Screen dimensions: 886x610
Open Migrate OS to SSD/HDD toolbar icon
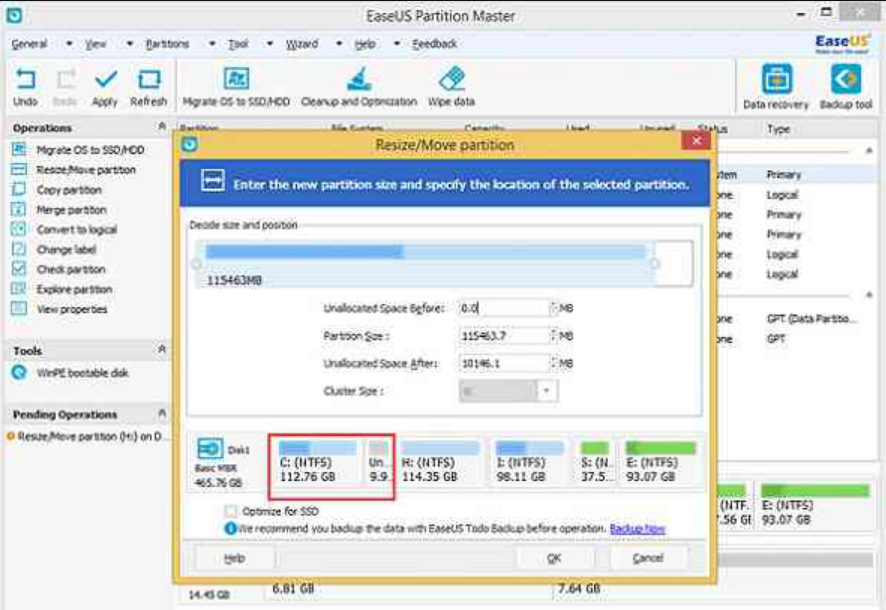click(x=236, y=79)
